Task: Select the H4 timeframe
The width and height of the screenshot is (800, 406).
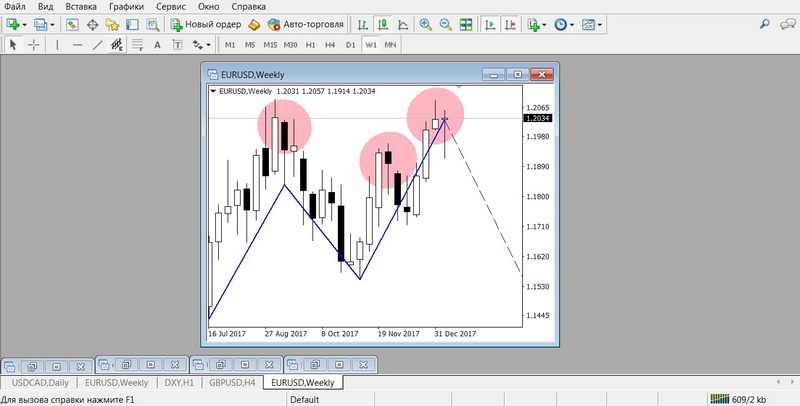Action: 331,44
